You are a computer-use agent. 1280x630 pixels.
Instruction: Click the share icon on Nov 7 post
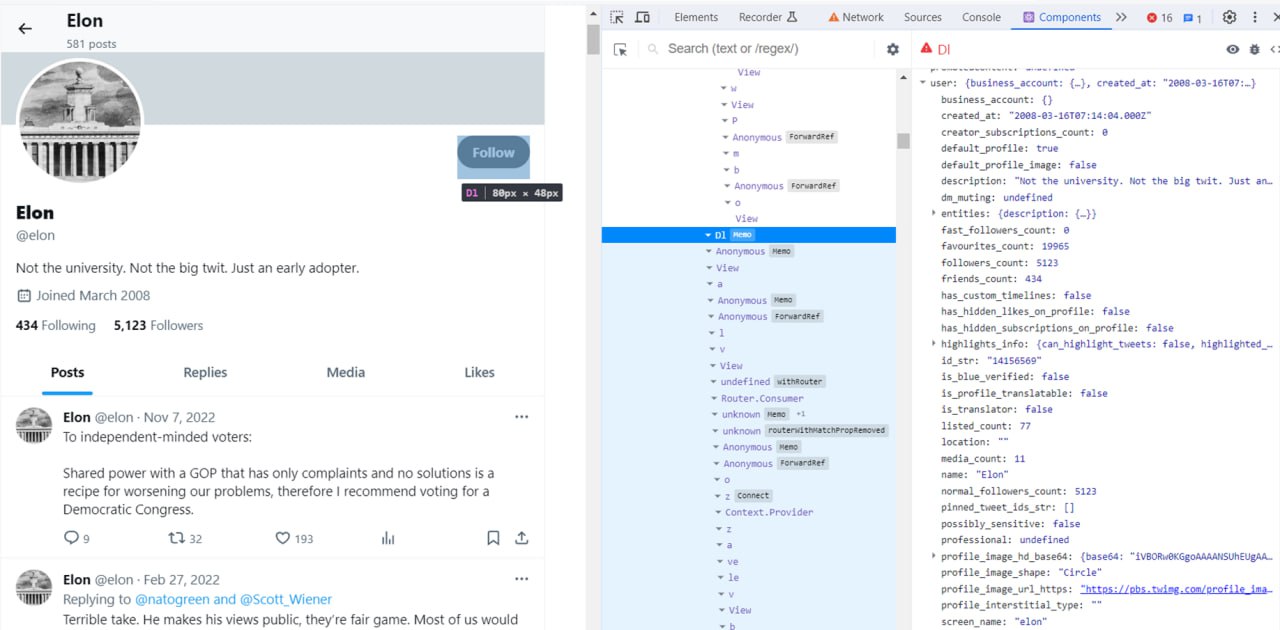[x=521, y=538]
